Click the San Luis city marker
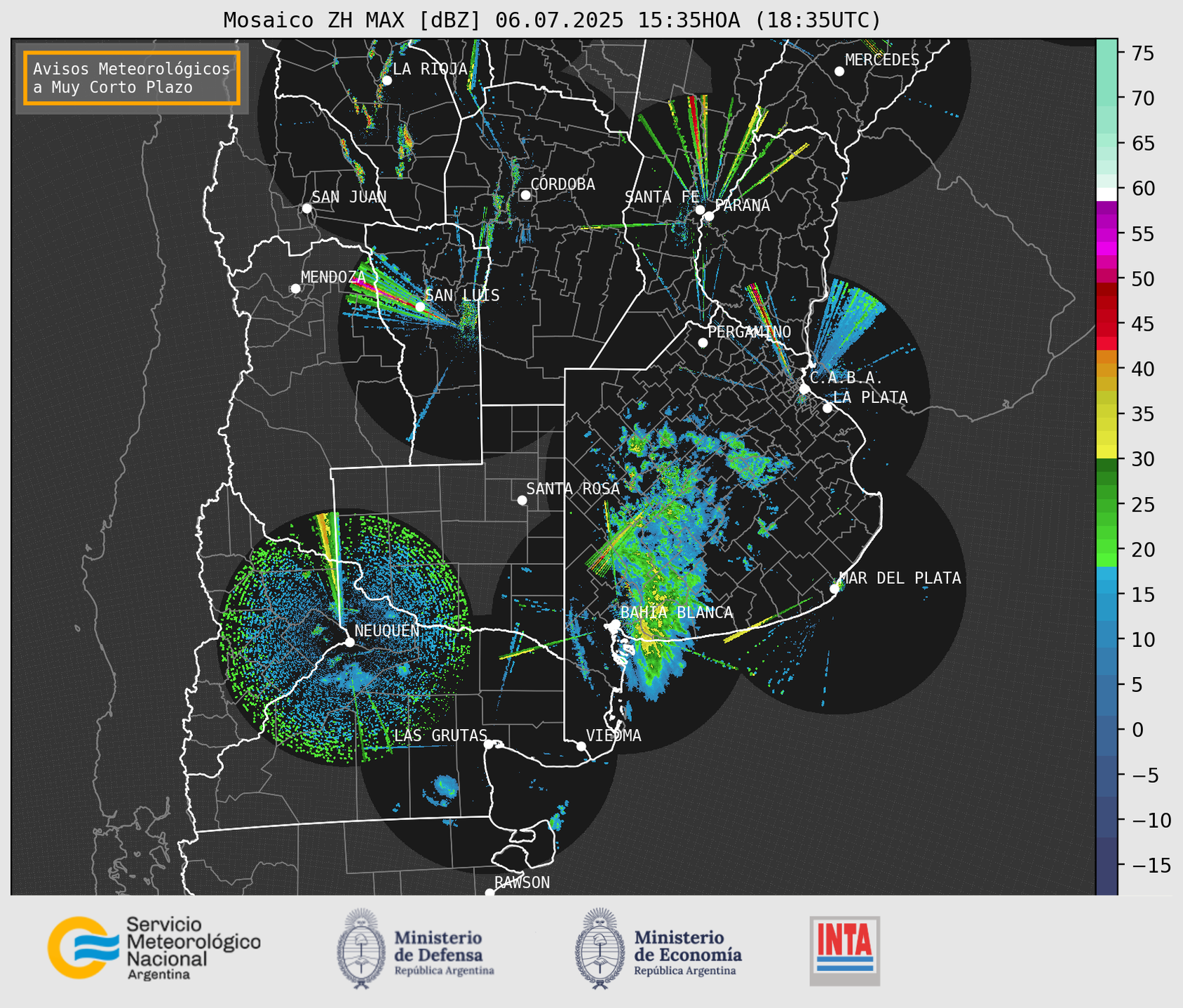Screen dimensions: 1183x1008 click(x=419, y=306)
